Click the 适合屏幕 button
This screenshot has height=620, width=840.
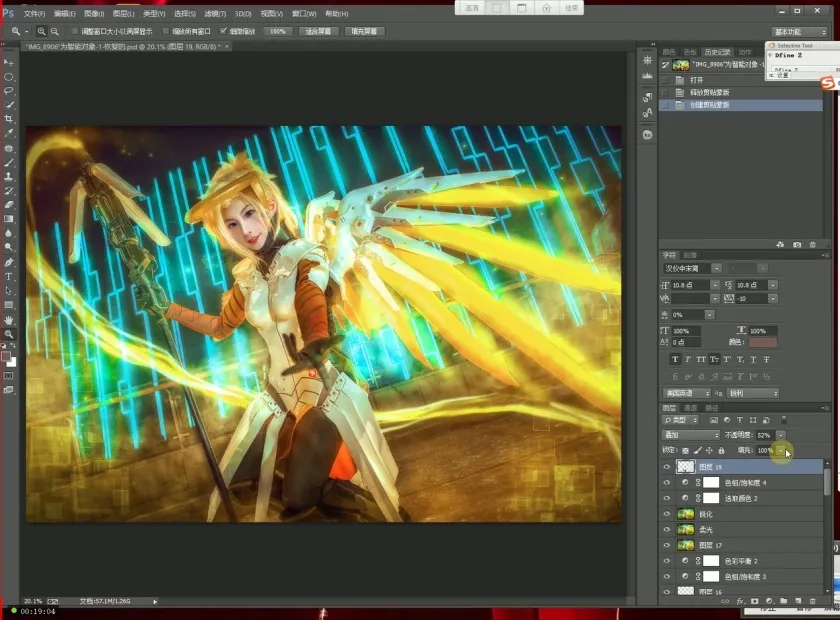317,31
